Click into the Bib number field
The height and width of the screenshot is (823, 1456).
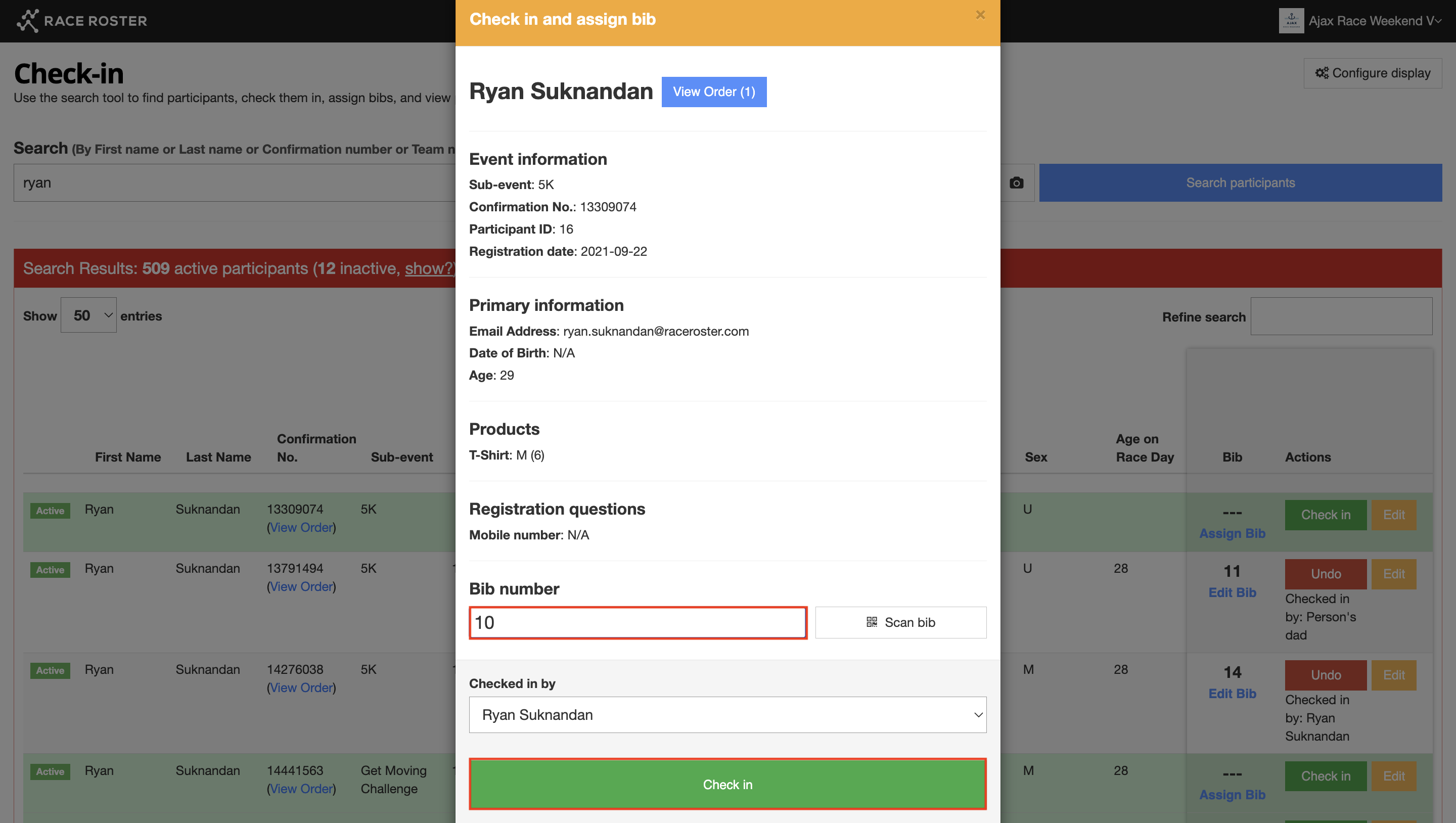click(x=638, y=622)
